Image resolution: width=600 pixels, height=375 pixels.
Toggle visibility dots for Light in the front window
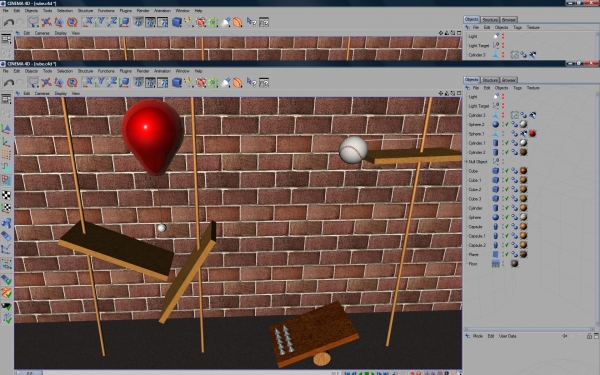point(503,96)
